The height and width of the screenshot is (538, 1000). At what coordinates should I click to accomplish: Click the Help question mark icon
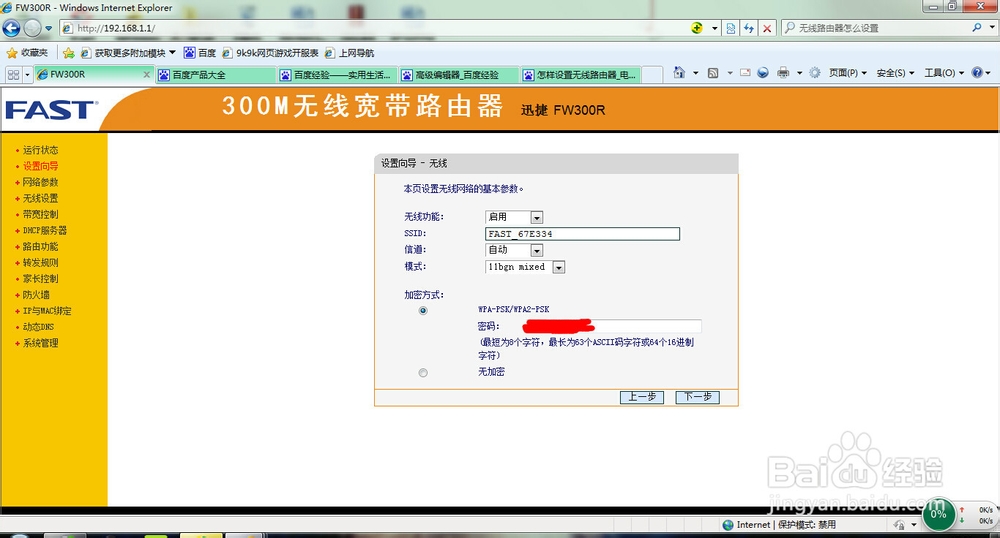(977, 73)
